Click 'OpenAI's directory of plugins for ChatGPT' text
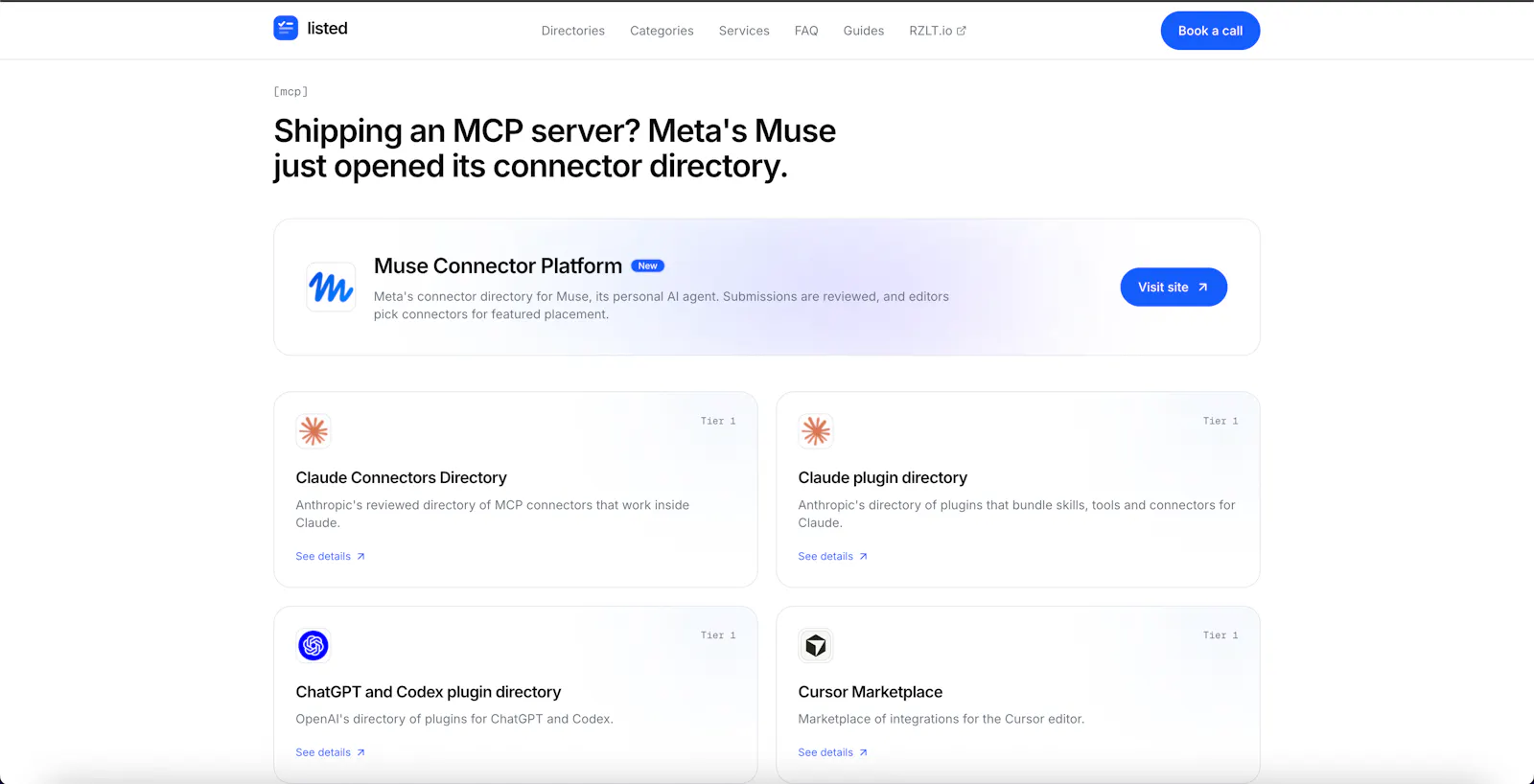The width and height of the screenshot is (1534, 784). pyautogui.click(x=454, y=719)
